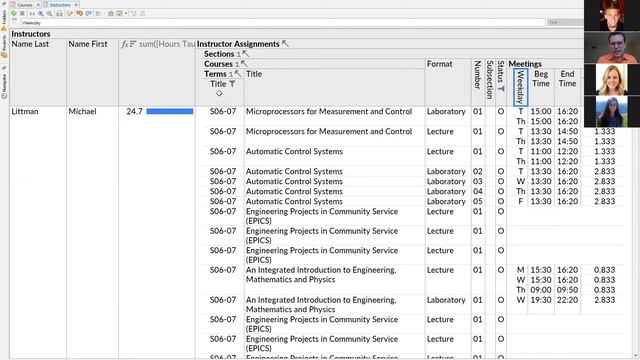Click the bottom video participant thumbnail
This screenshot has width=640, height=360.
[x=612, y=111]
